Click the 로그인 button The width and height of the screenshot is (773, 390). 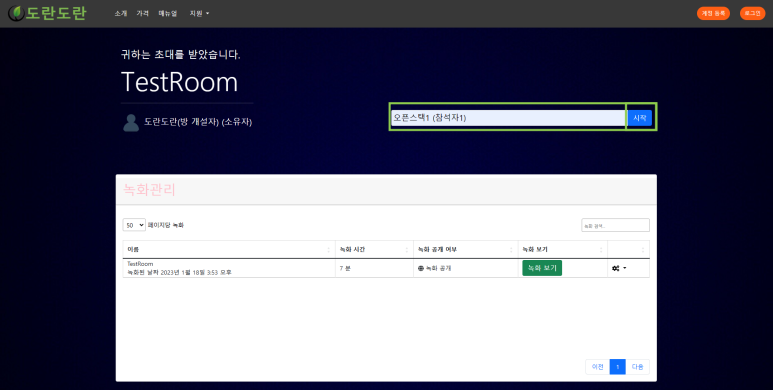point(752,13)
